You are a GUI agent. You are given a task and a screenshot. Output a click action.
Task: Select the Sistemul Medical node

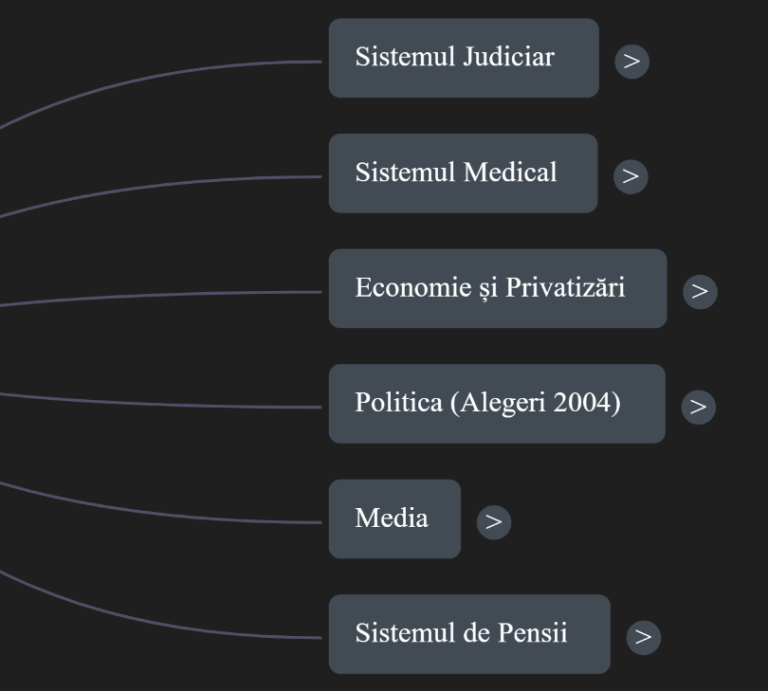[x=463, y=173]
